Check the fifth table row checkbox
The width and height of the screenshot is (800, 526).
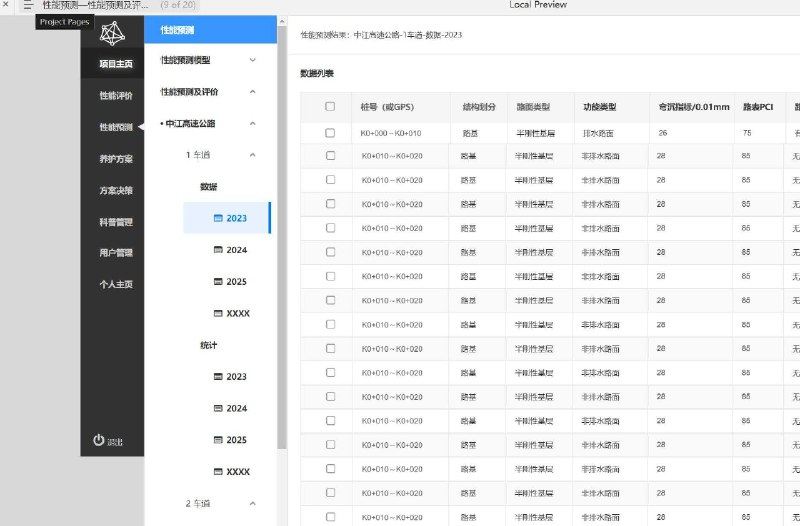click(x=330, y=228)
